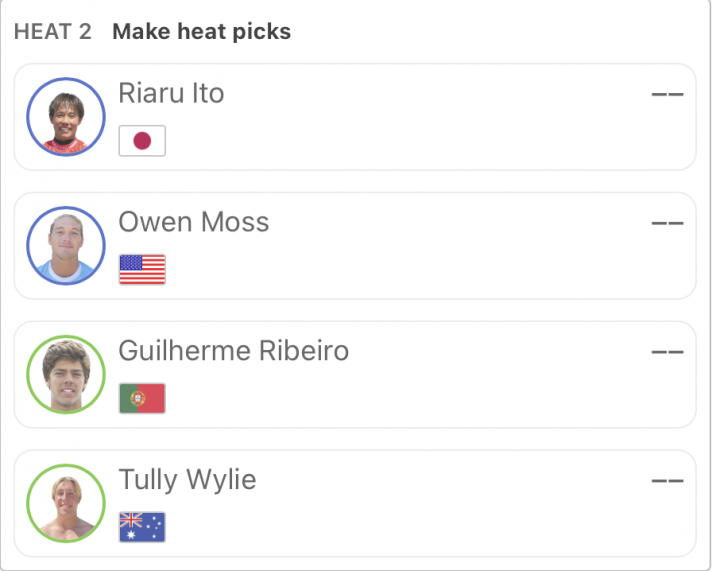Screen dimensions: 712x571
Task: Select the Riaru Ito name text
Action: point(171,93)
